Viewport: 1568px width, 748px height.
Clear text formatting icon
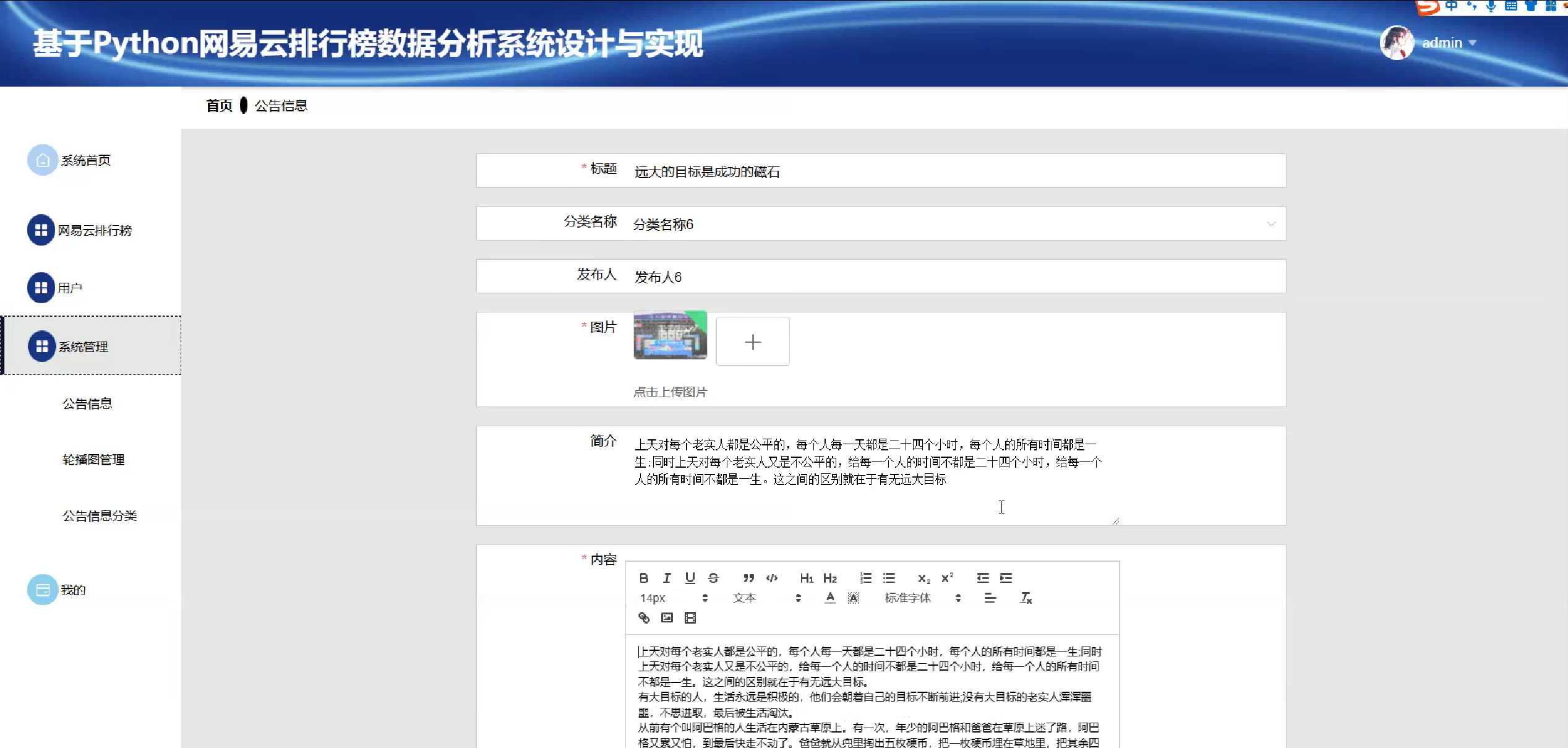(1026, 598)
